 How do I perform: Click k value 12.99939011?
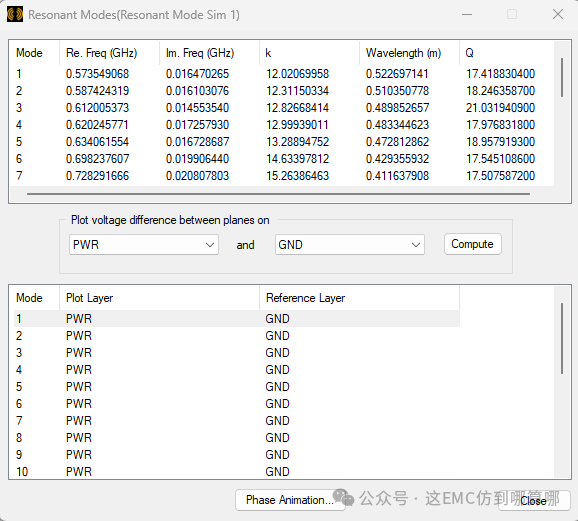pyautogui.click(x=297, y=125)
